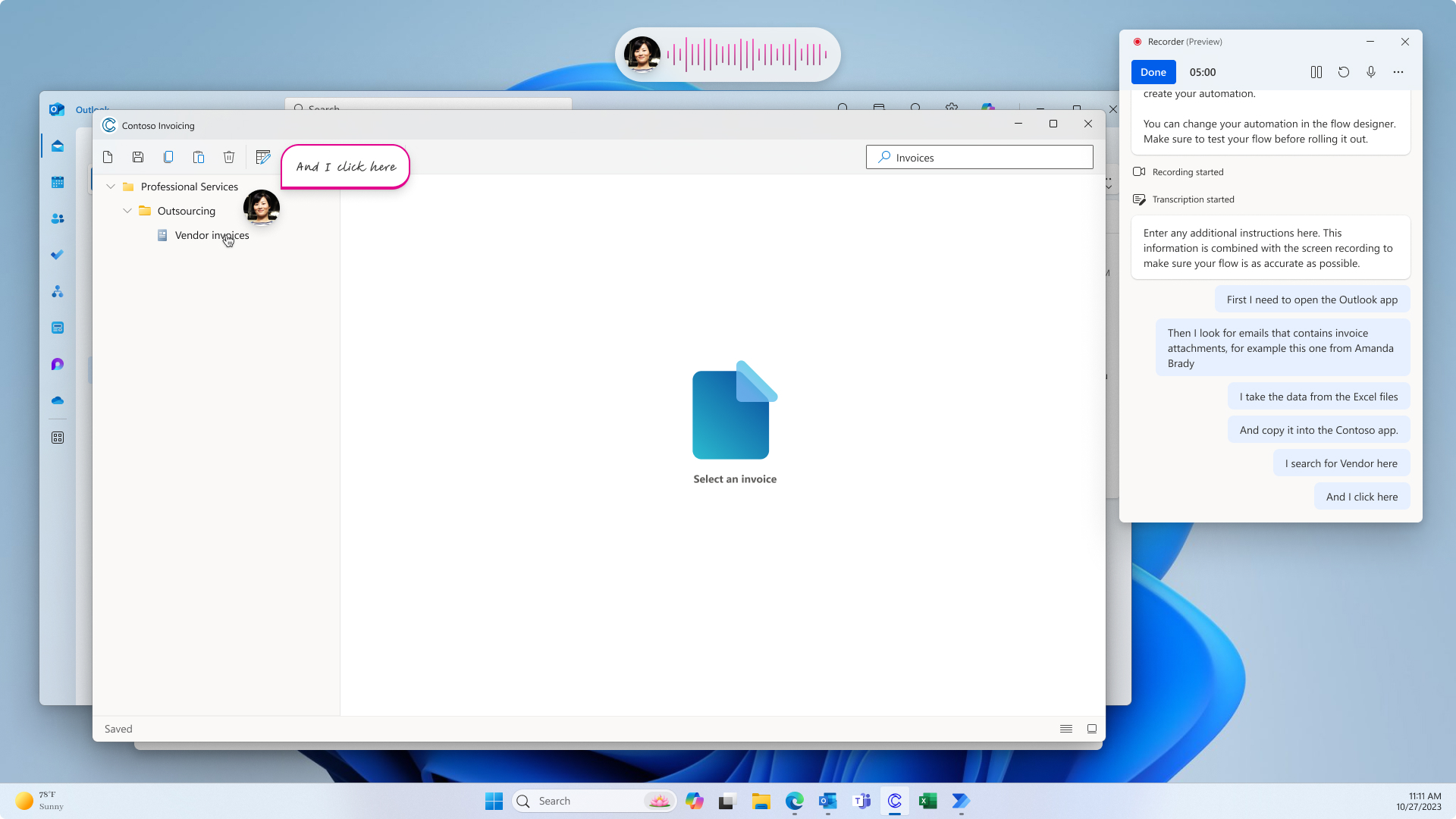This screenshot has height=819, width=1456.
Task: Open Microsoft Teams from the taskbar
Action: click(861, 801)
